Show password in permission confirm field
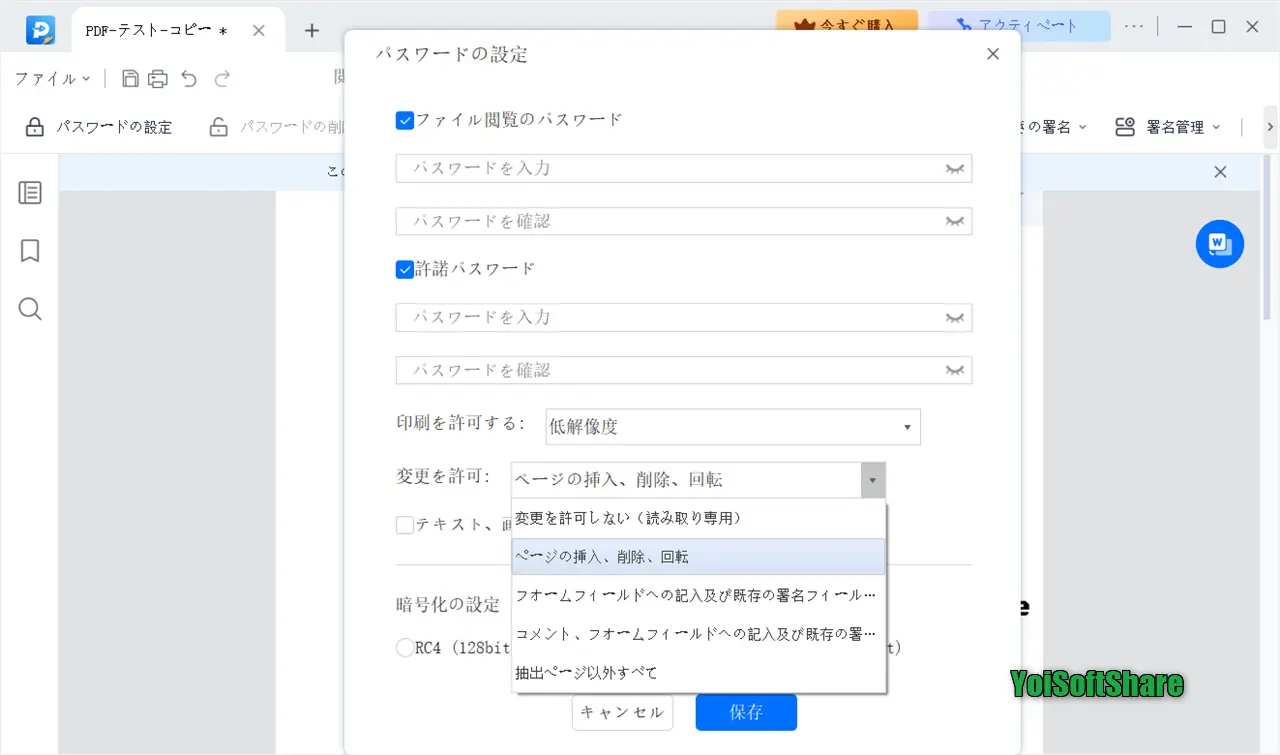The width and height of the screenshot is (1280, 755). coord(955,371)
